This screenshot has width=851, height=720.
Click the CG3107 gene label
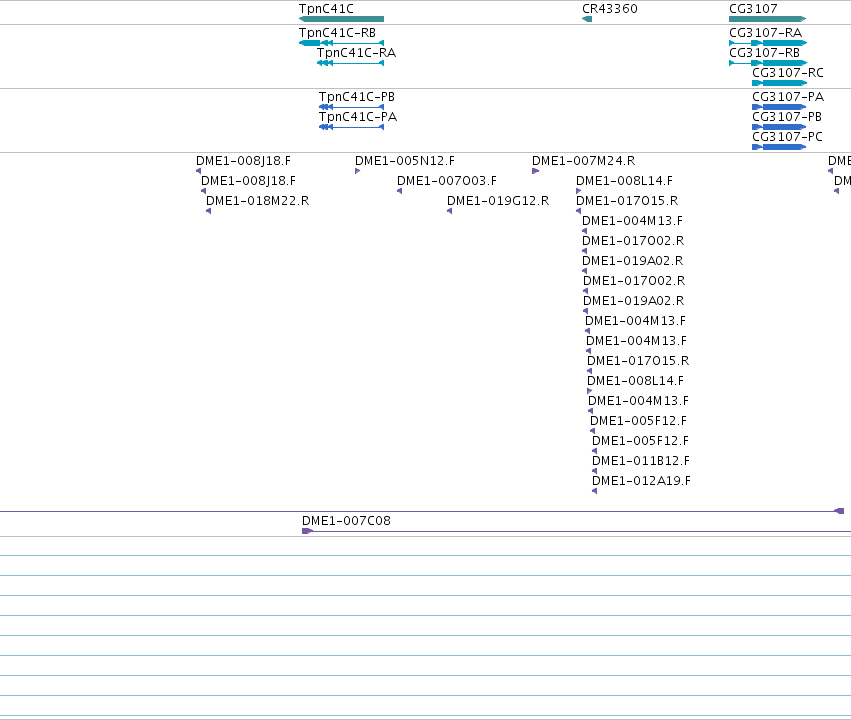coord(753,9)
